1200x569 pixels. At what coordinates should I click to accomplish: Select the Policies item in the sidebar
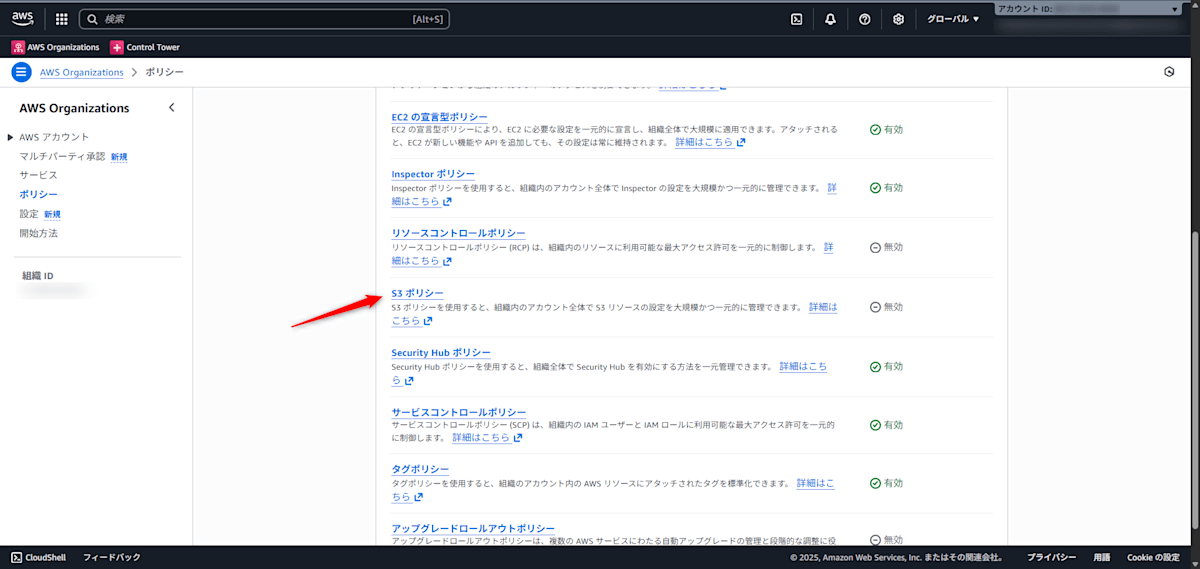(38, 194)
